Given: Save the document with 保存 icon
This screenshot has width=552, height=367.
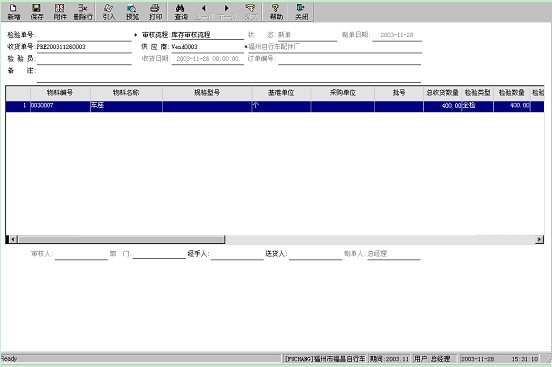Looking at the screenshot, I should tap(37, 12).
